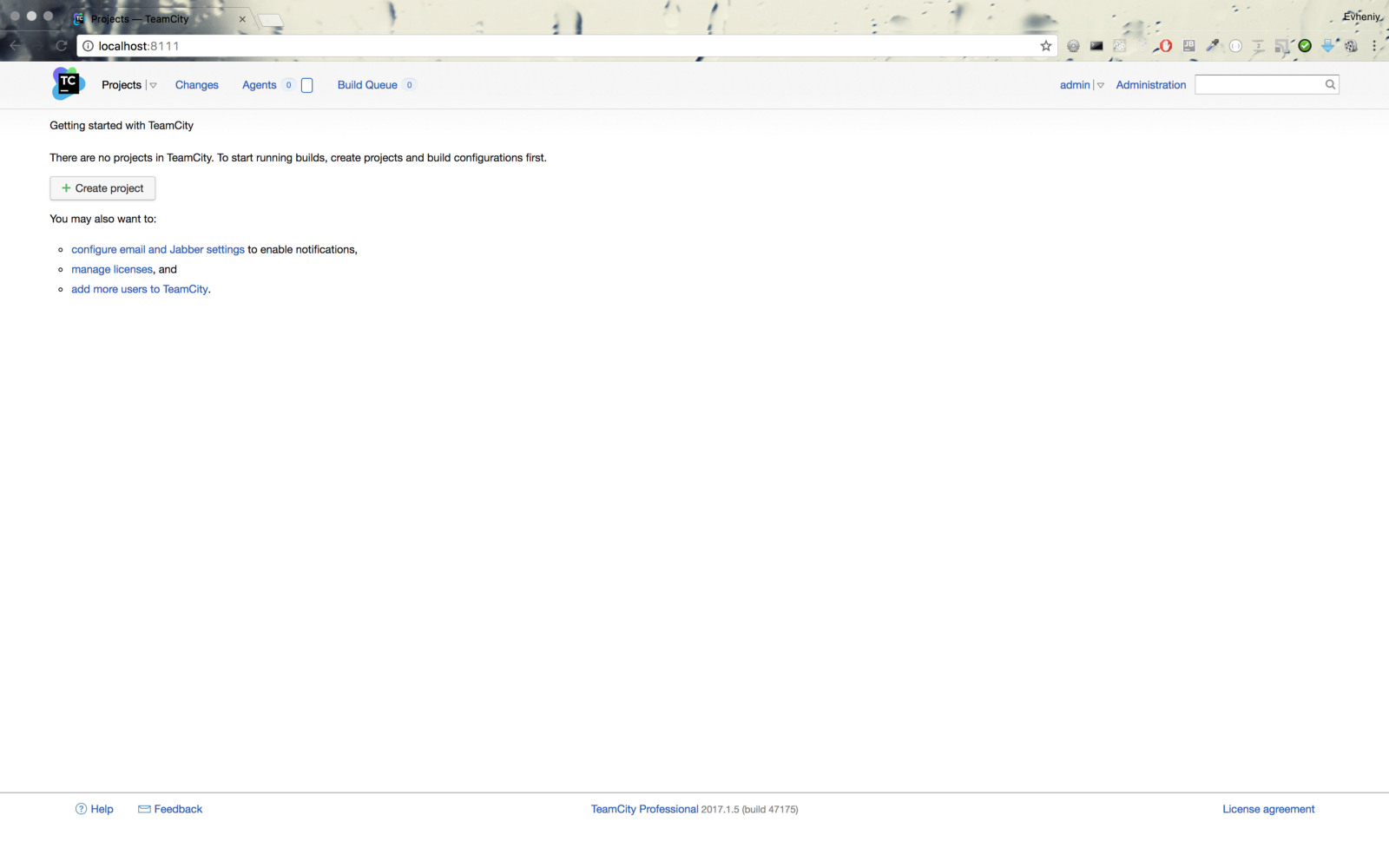Viewport: 1389px width, 868px height.
Task: Open the terminal extension icon
Action: [1096, 46]
